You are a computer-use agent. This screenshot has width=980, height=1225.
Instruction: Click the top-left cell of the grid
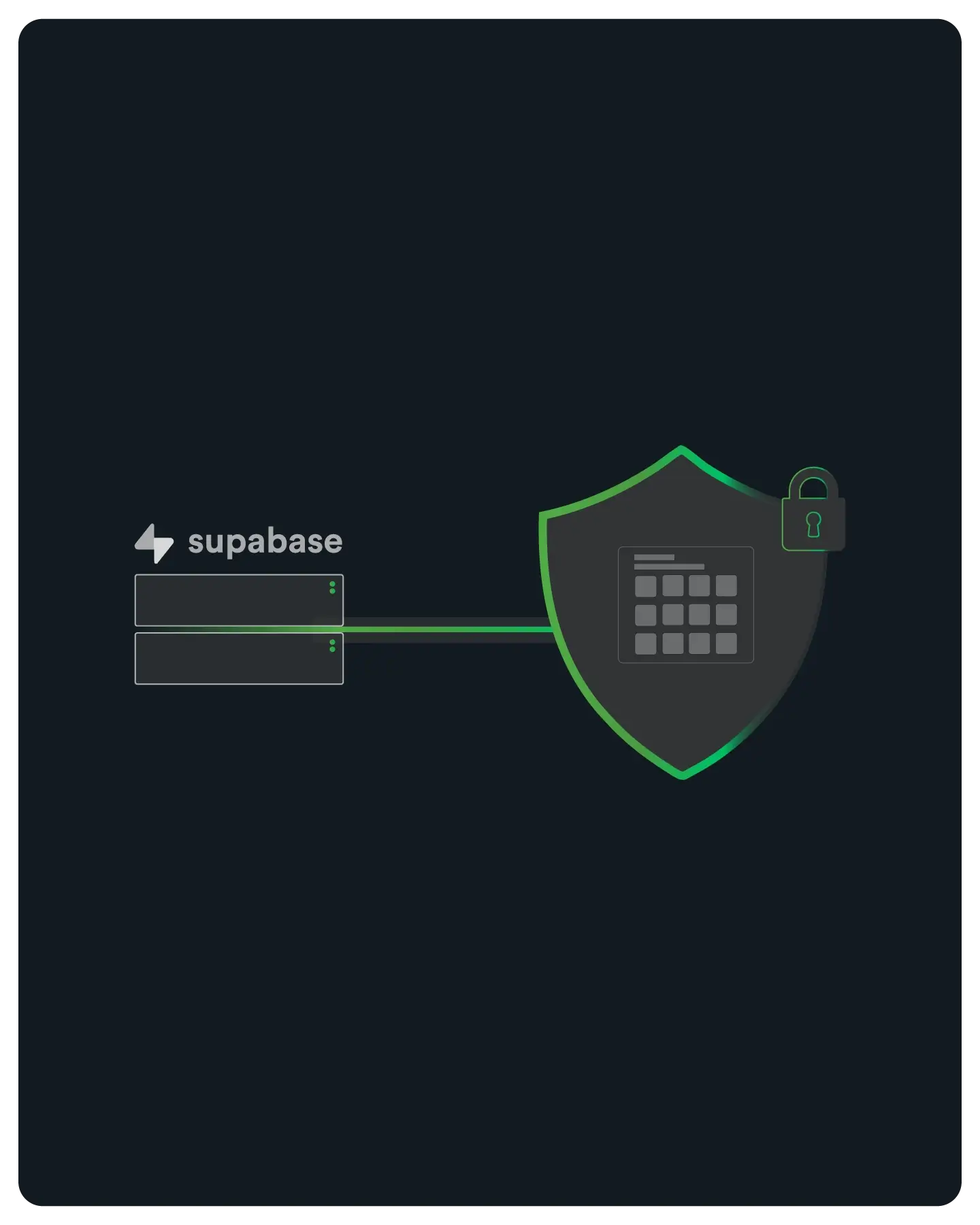645,586
